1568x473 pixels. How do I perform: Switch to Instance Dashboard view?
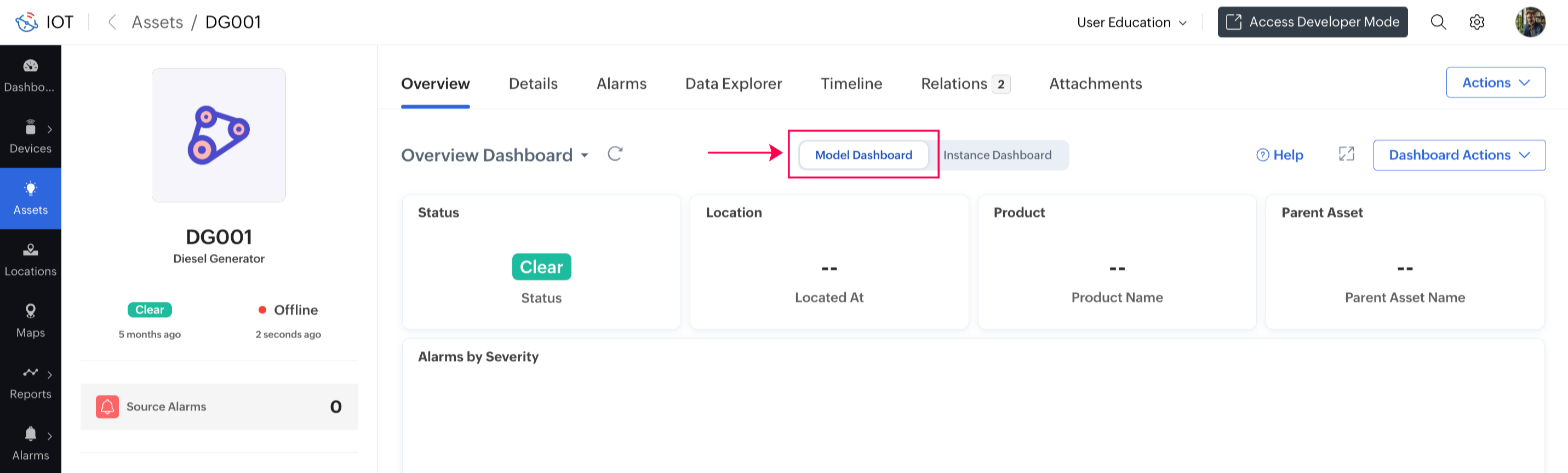[997, 155]
